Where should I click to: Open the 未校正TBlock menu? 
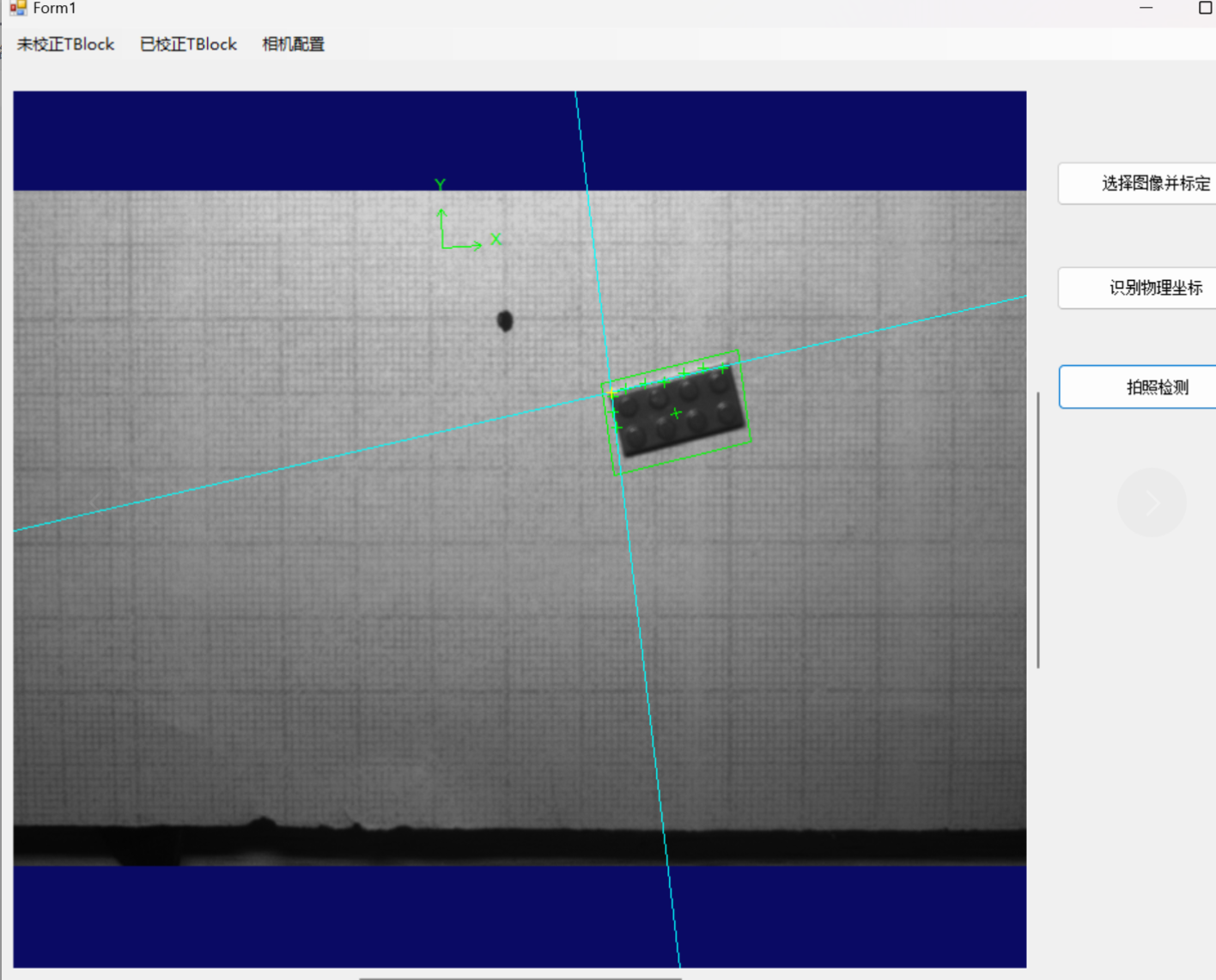click(x=65, y=45)
